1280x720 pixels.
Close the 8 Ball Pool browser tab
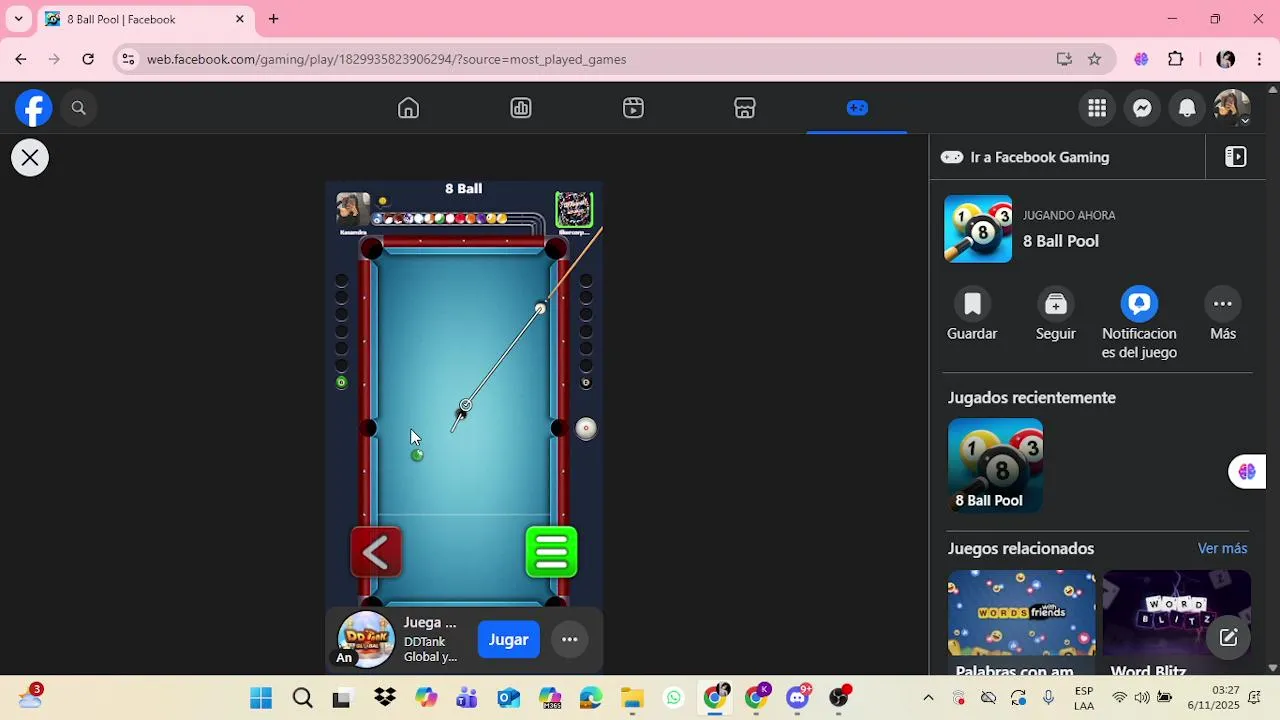pos(240,19)
